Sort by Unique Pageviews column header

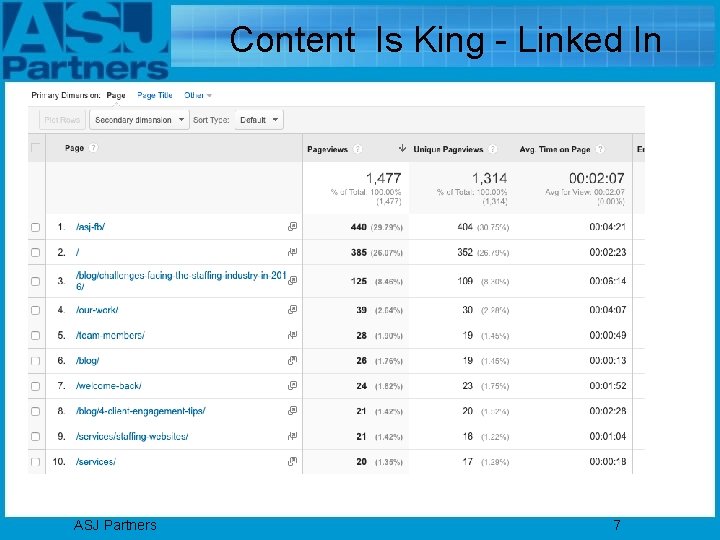448,149
